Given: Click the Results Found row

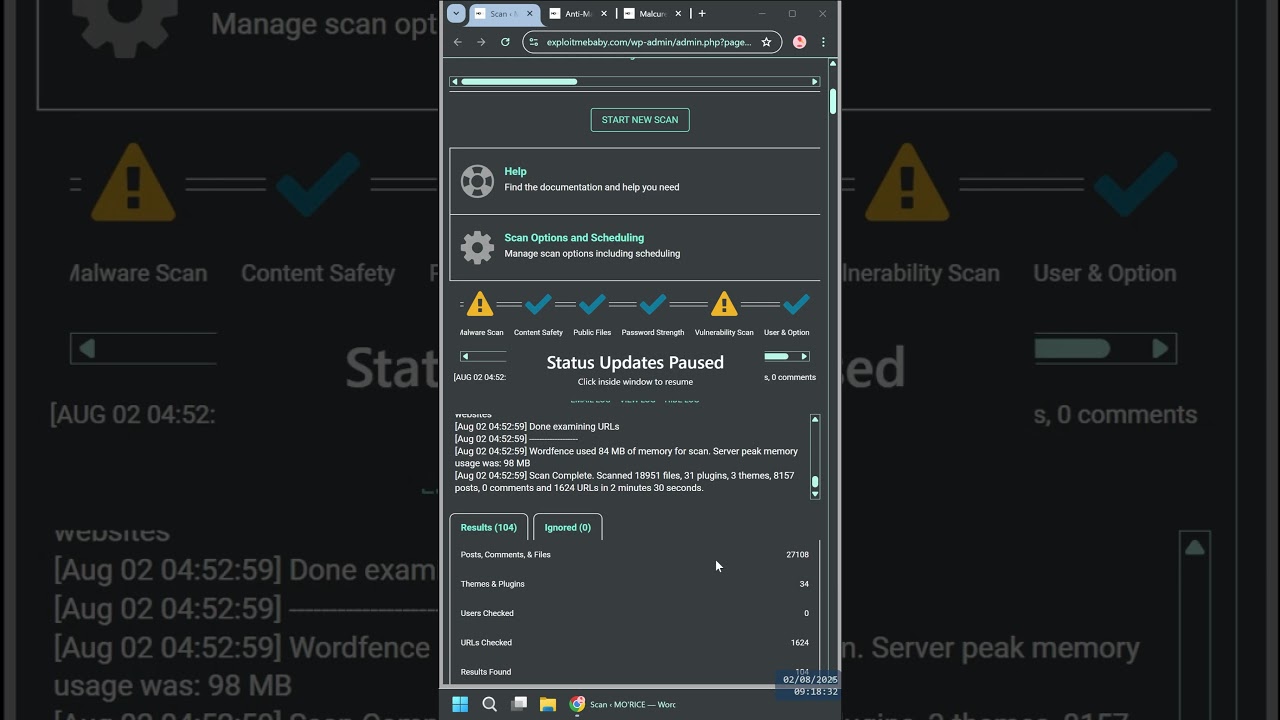Looking at the screenshot, I should [x=635, y=672].
